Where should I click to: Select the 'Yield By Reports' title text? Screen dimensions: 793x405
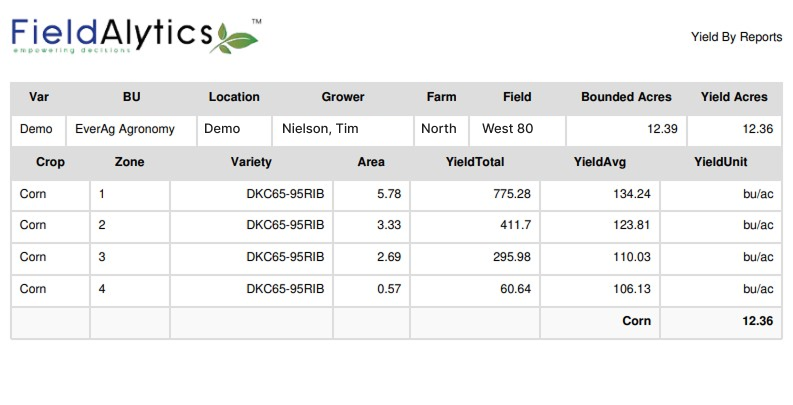click(736, 37)
